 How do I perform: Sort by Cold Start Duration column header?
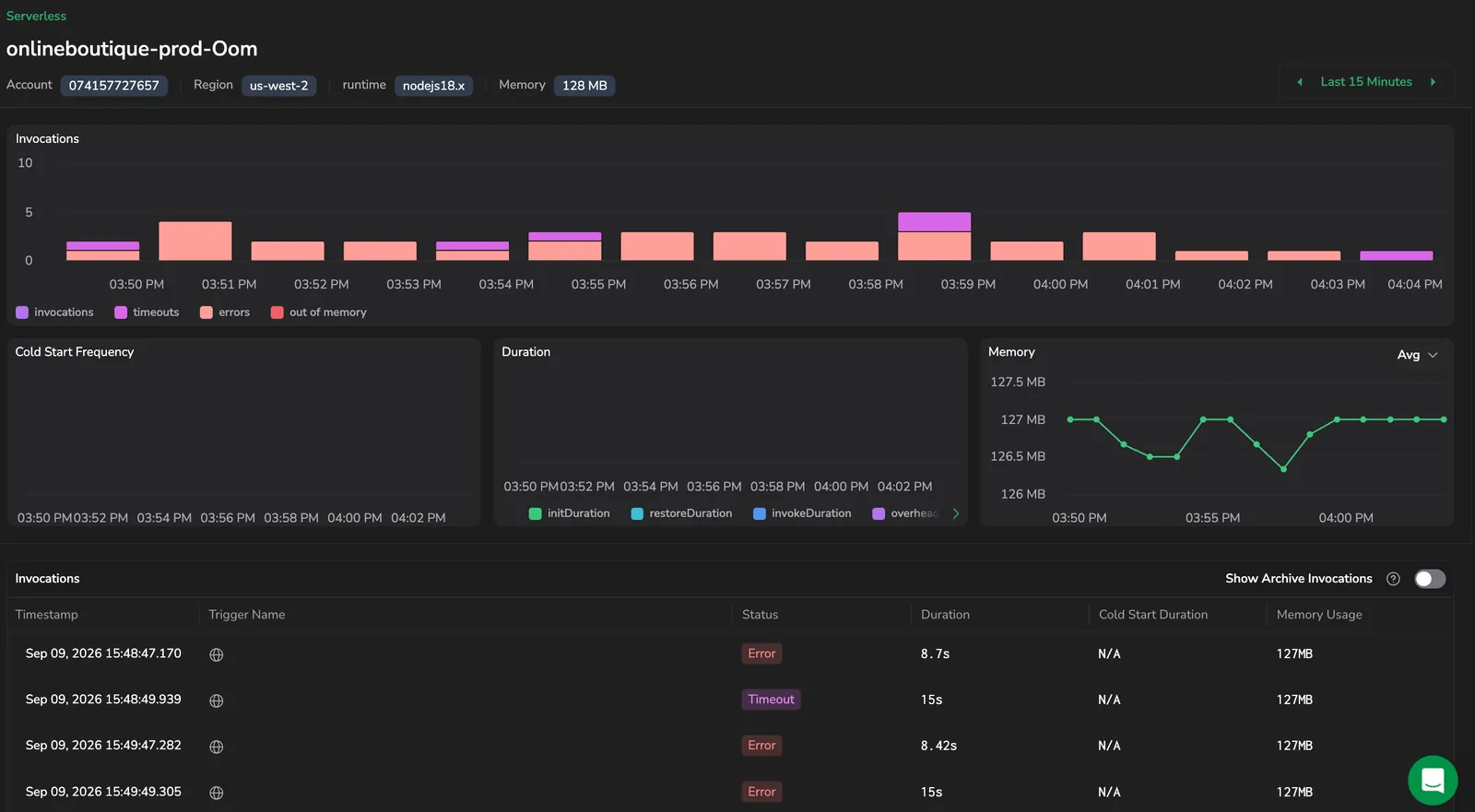click(1153, 615)
